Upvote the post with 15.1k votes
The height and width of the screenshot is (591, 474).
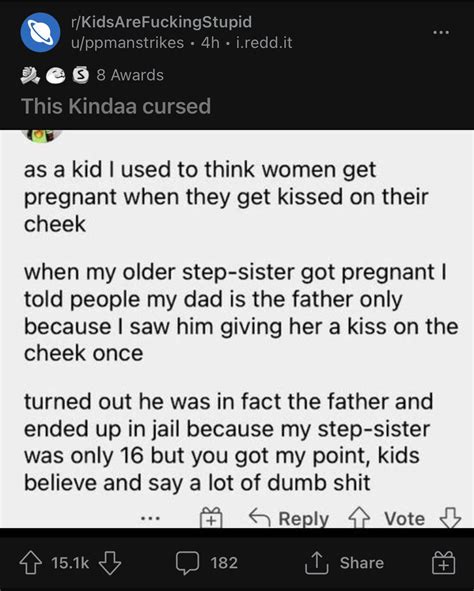[x=31, y=563]
